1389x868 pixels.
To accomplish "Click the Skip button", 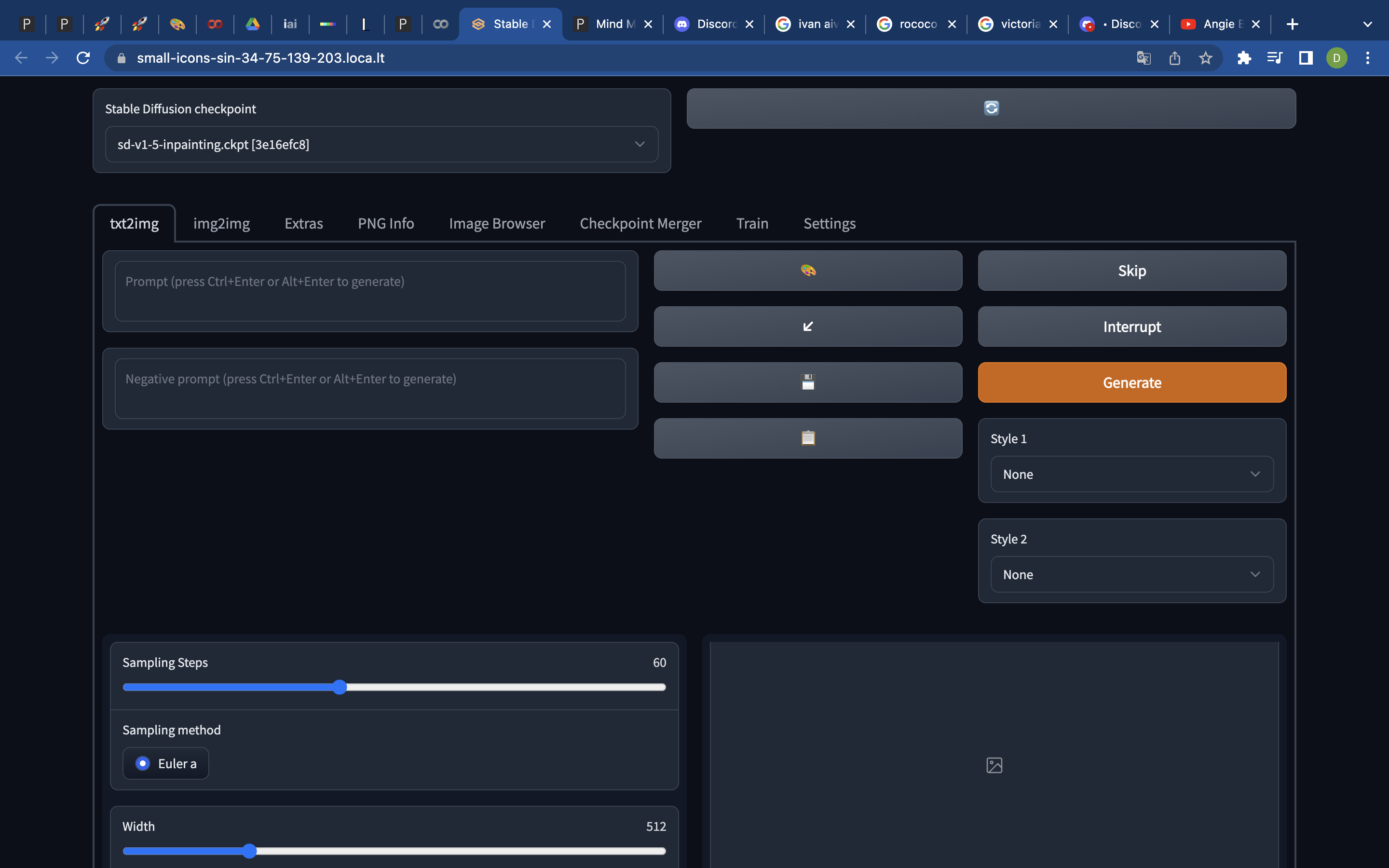I will tap(1131, 271).
